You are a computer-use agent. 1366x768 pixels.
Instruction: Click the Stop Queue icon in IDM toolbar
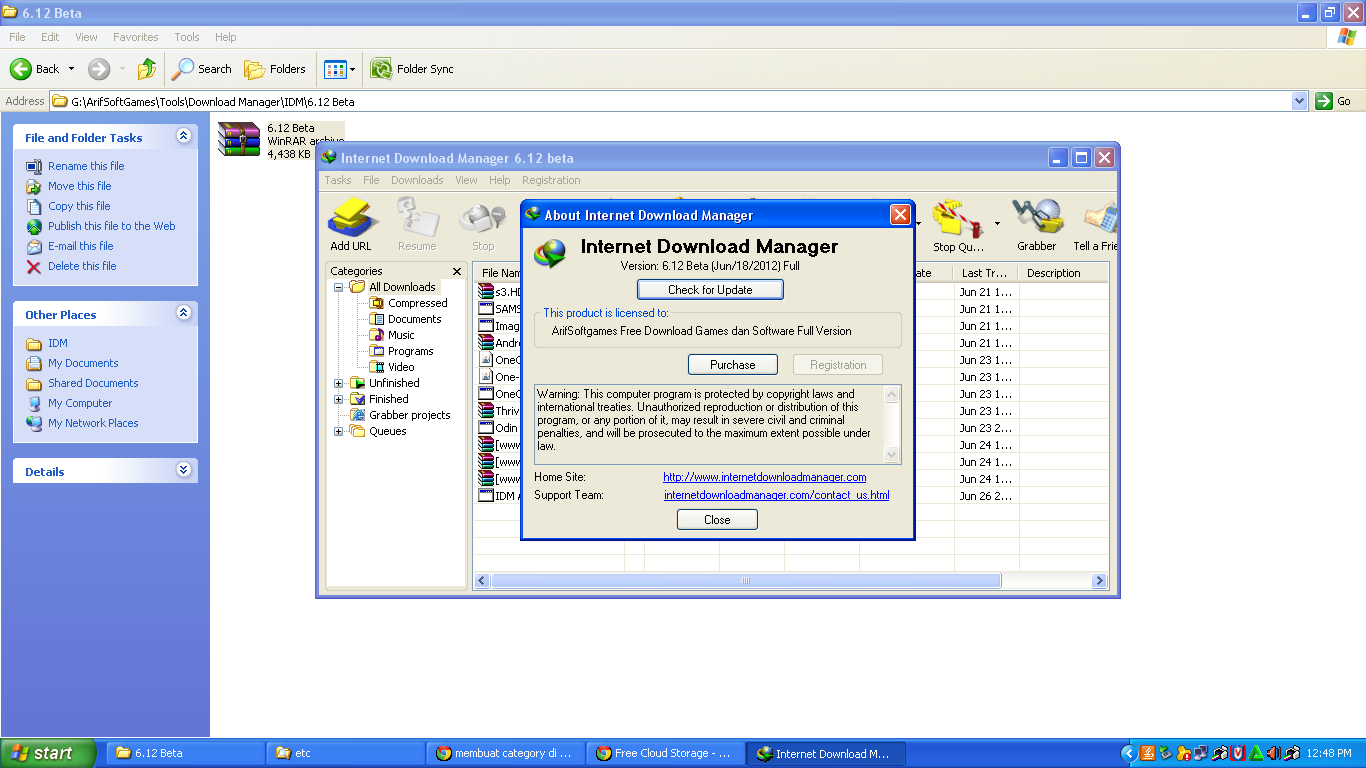click(x=956, y=217)
